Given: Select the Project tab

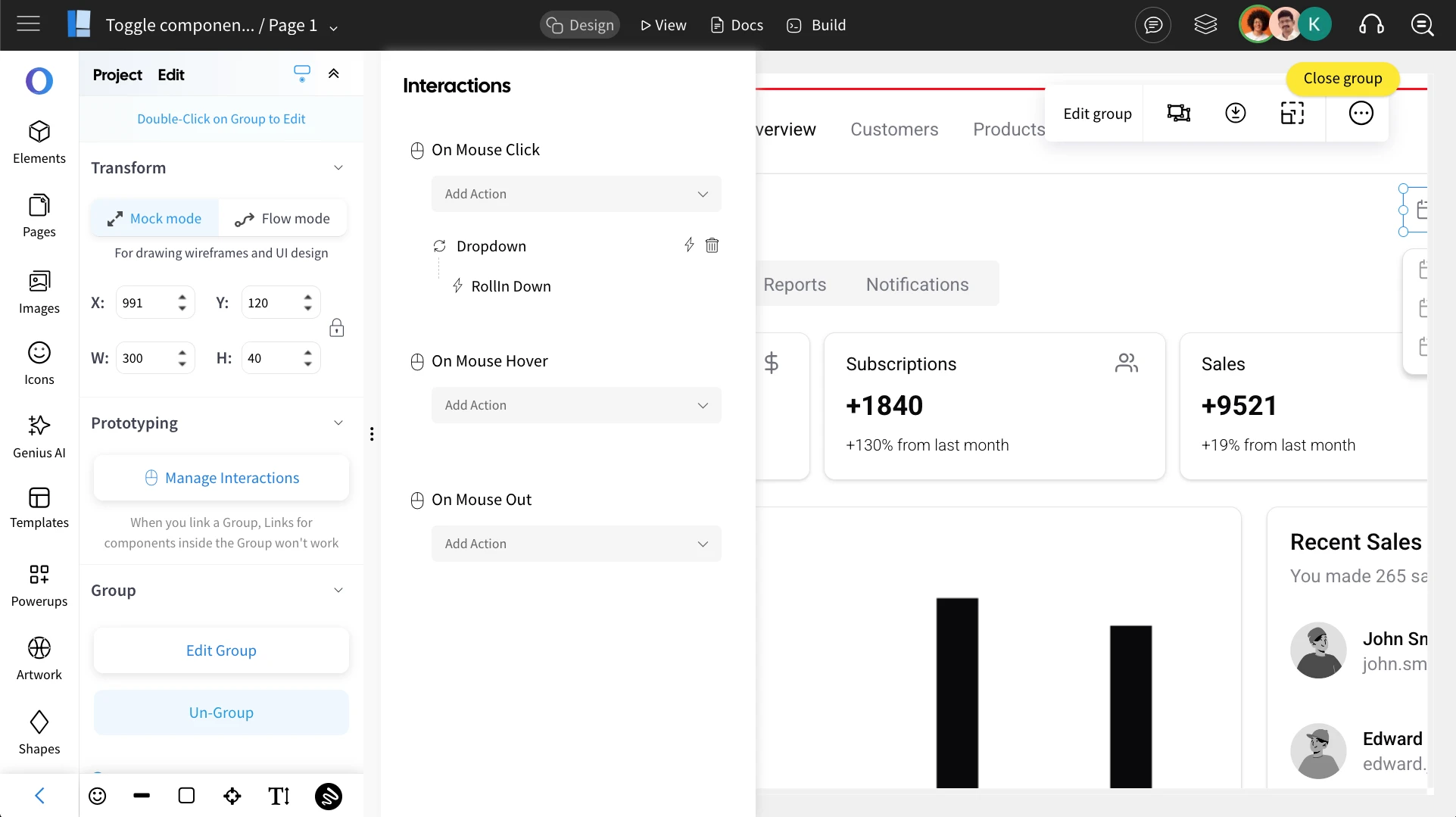Looking at the screenshot, I should [x=117, y=74].
